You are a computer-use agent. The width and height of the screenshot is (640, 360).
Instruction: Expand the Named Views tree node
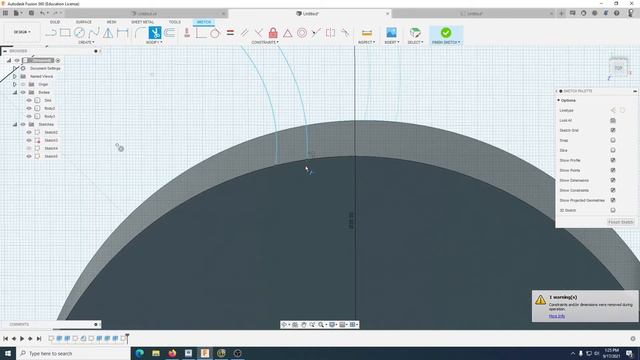pos(15,76)
